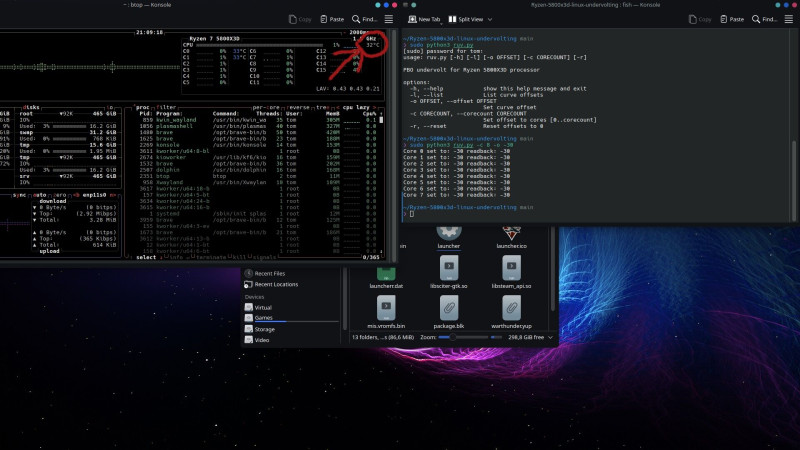Click the terminate option in btop footer

pos(210,257)
